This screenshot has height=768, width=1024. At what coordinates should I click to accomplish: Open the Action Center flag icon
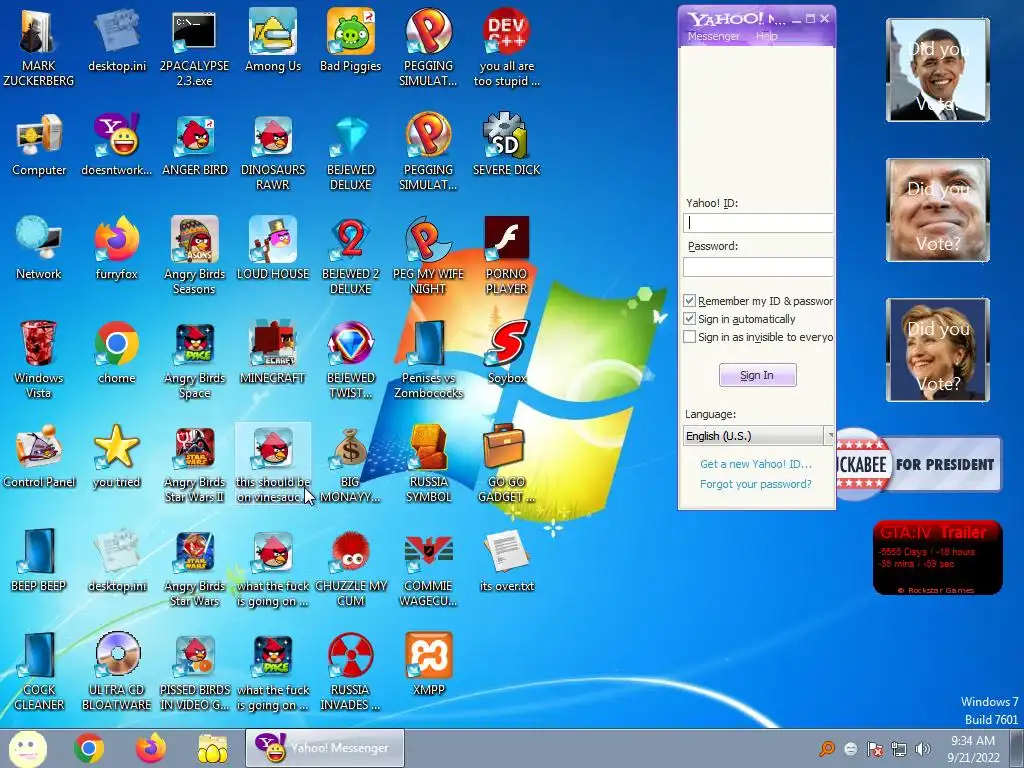point(875,748)
